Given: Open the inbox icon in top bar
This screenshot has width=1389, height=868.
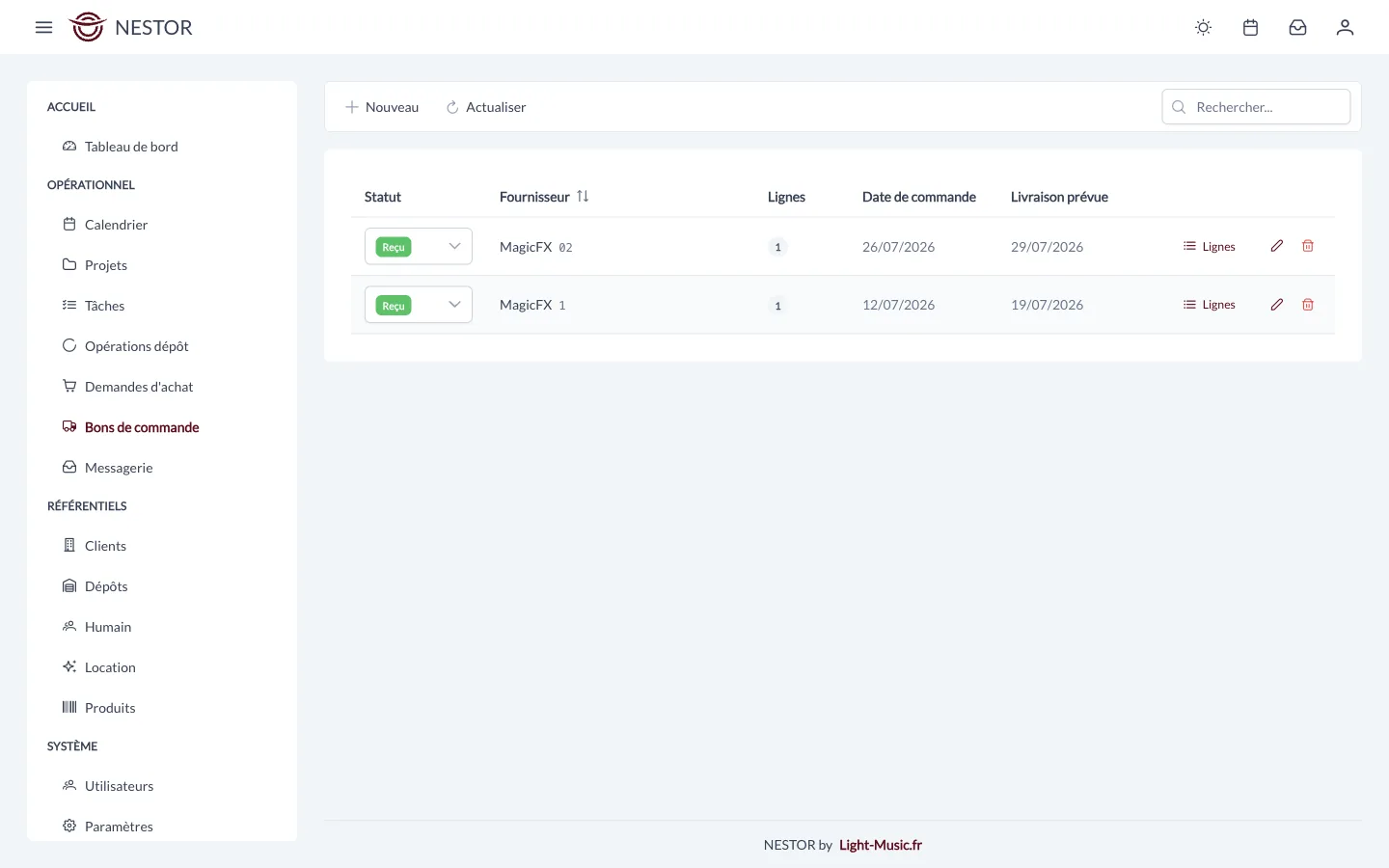Looking at the screenshot, I should [1297, 28].
